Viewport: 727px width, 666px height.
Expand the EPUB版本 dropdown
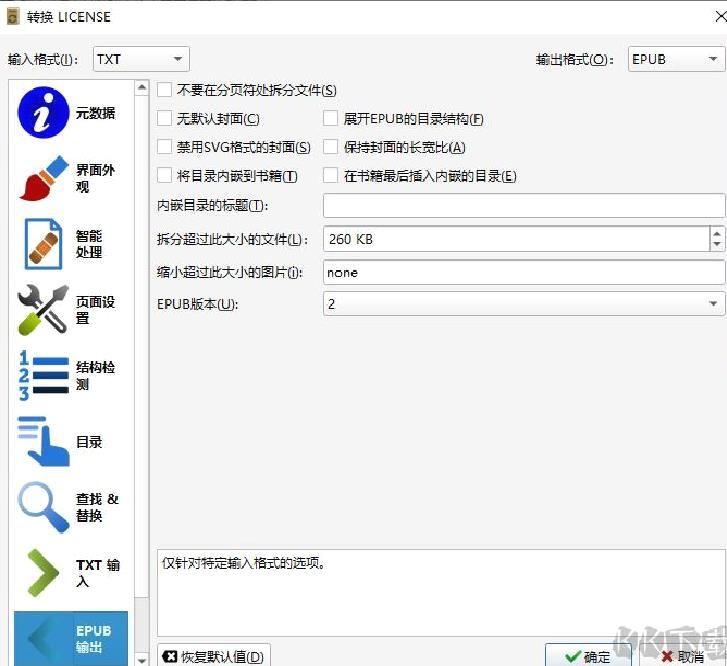[524, 304]
